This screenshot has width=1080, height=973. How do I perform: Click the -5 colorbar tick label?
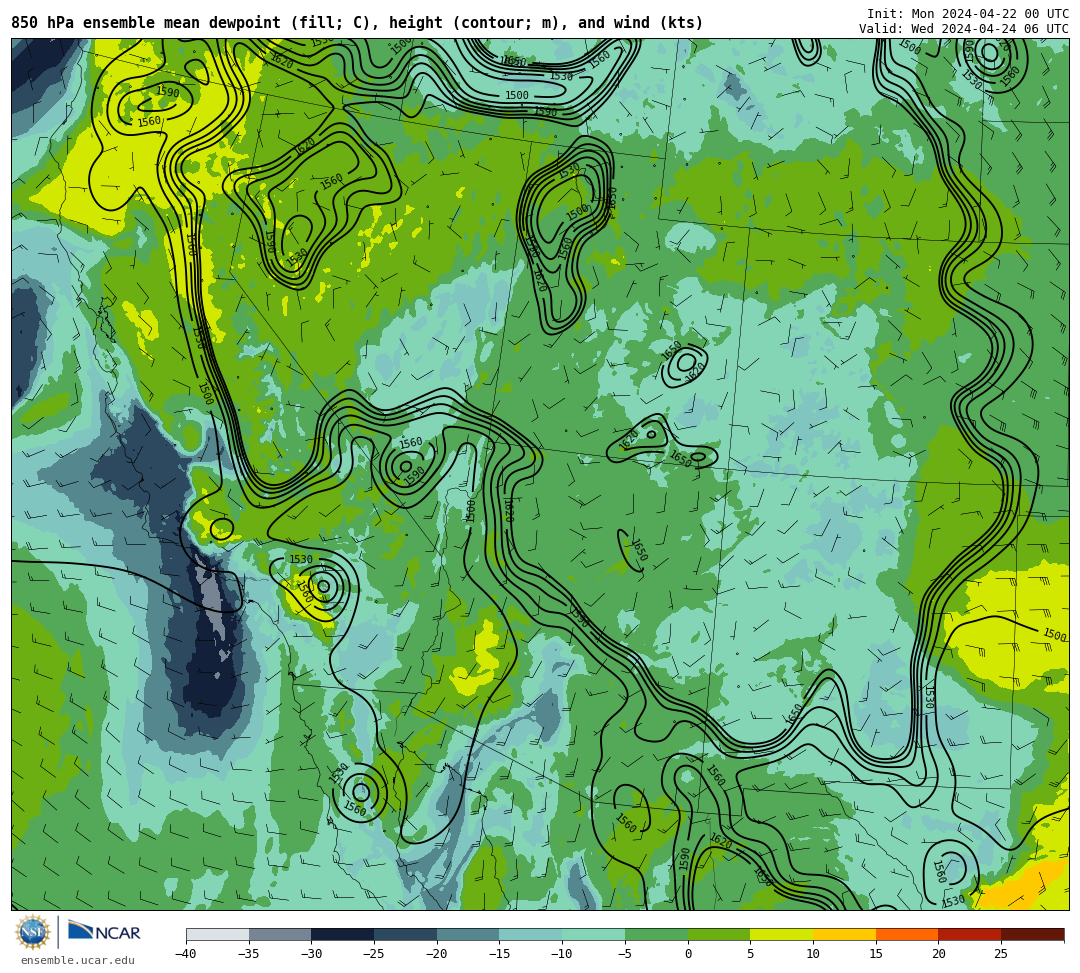click(x=625, y=954)
